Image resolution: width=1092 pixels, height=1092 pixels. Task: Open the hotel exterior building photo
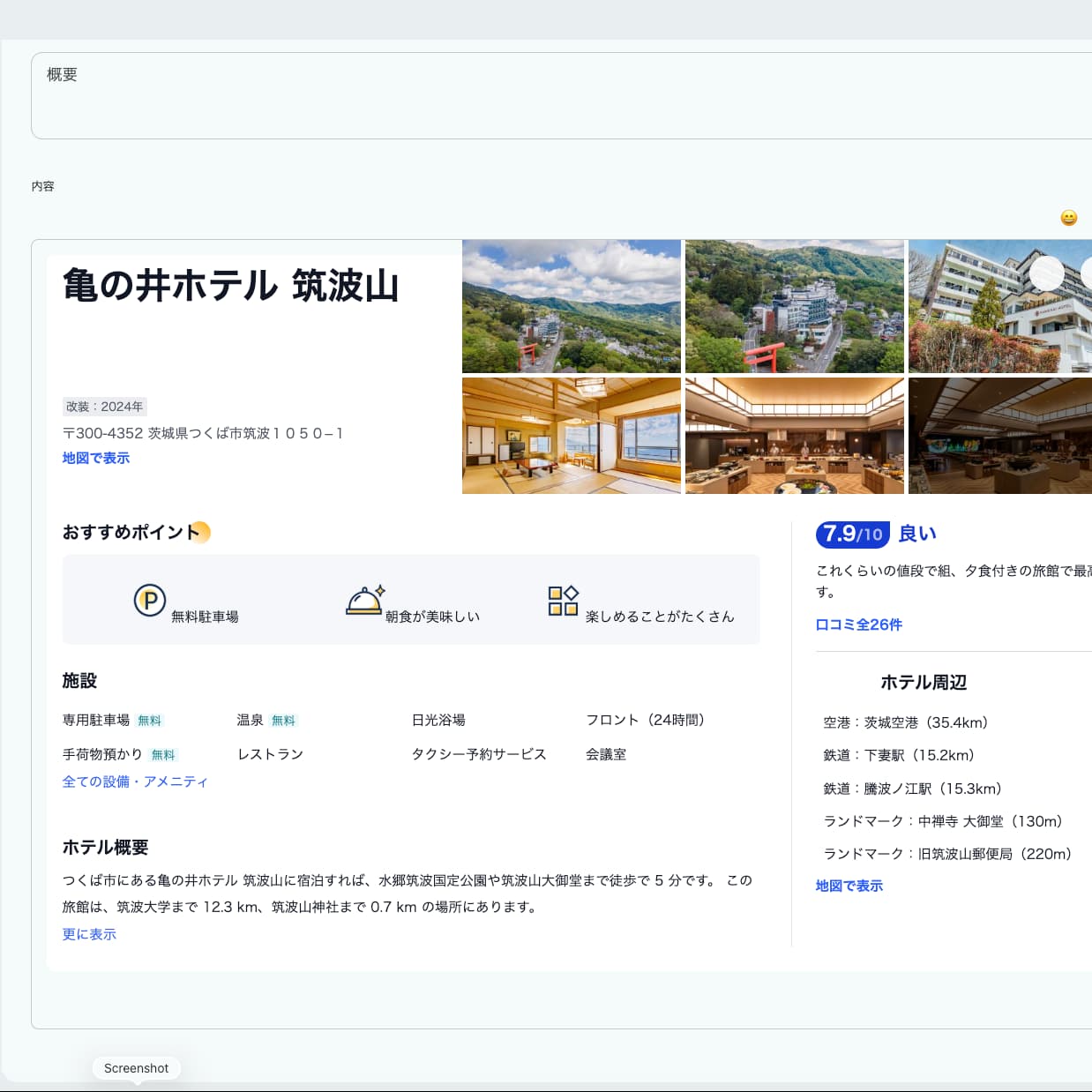click(x=1000, y=306)
